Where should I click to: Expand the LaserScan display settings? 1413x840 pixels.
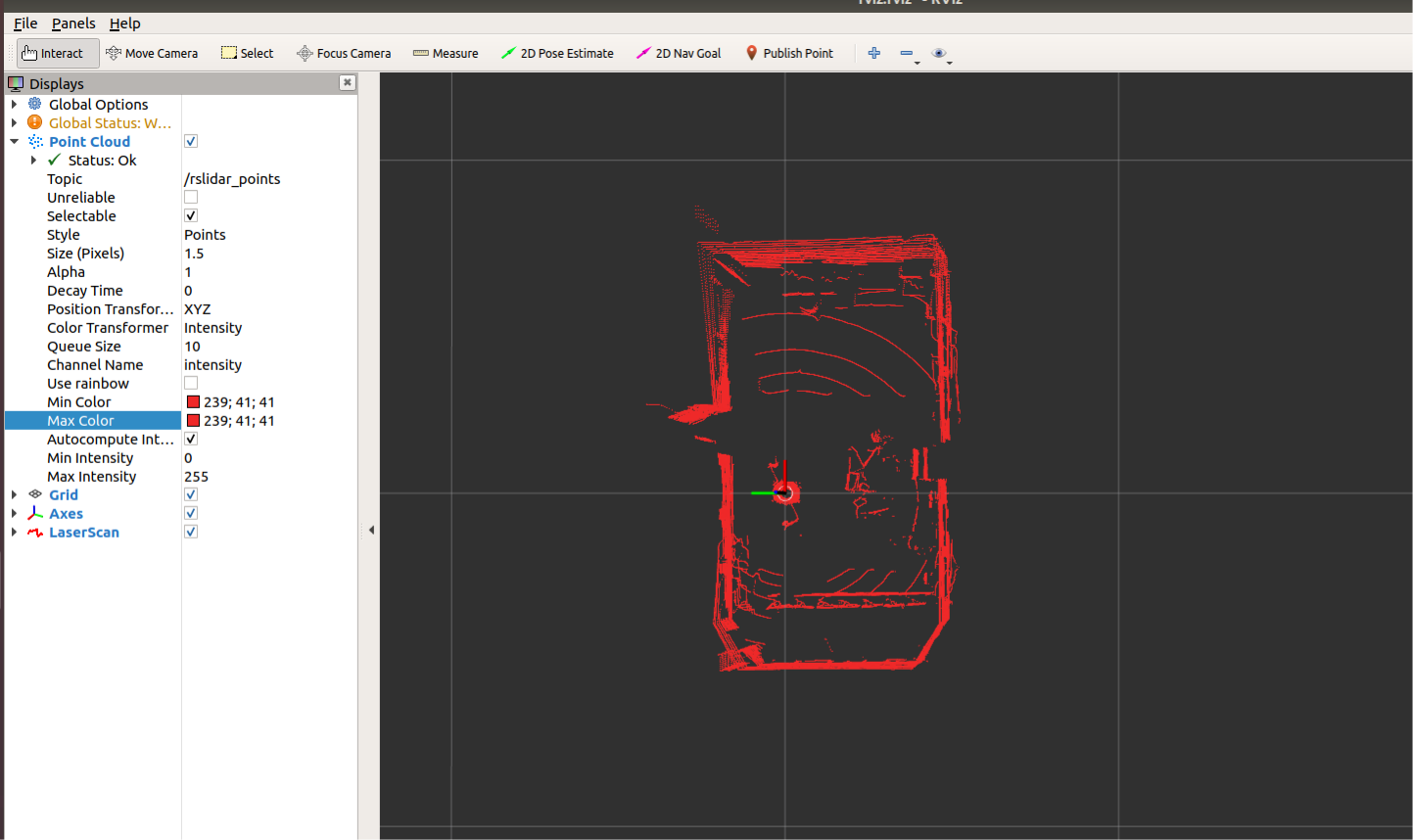click(x=14, y=532)
